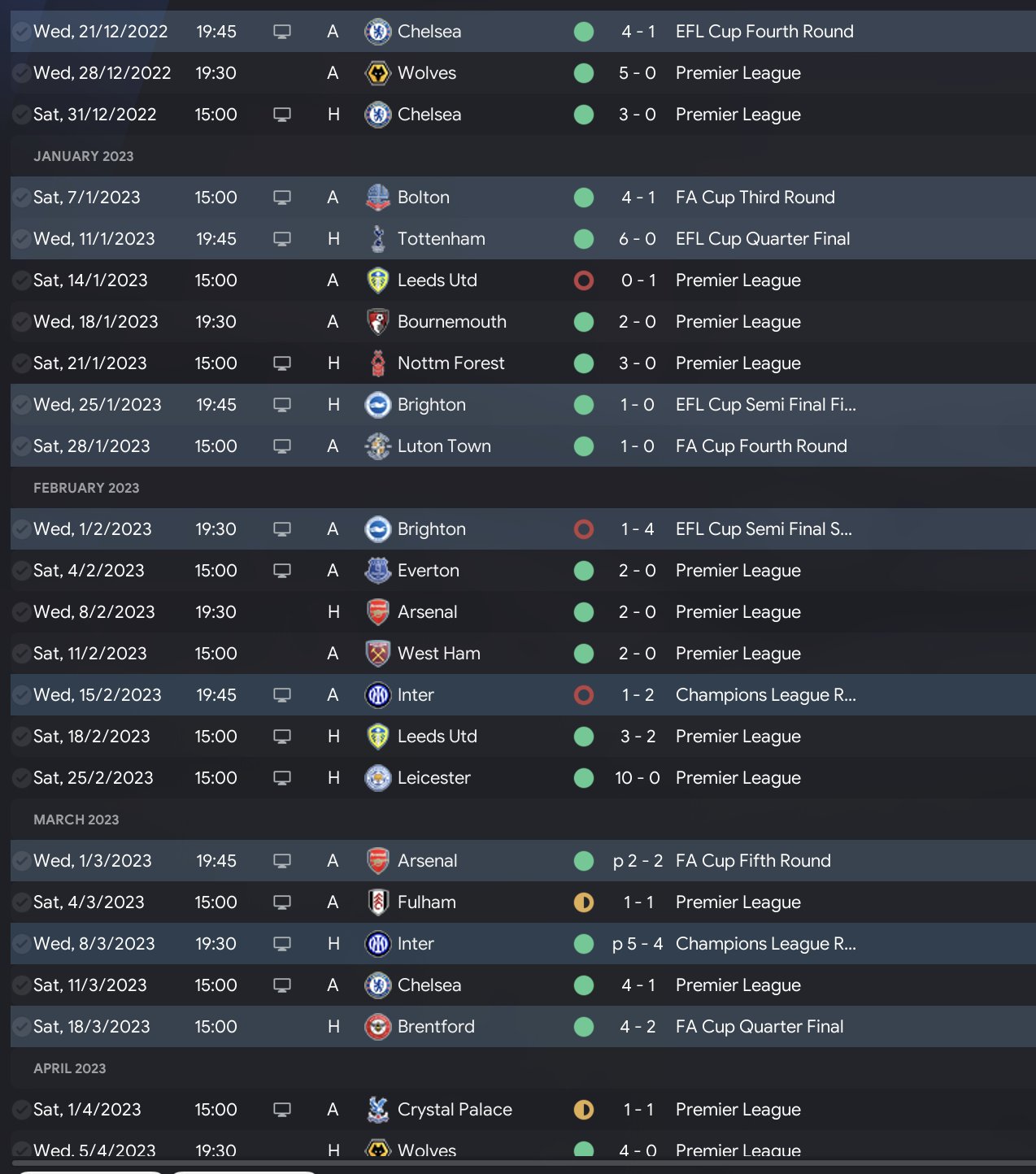
Task: Click the Brentford club crest
Action: 377,1027
